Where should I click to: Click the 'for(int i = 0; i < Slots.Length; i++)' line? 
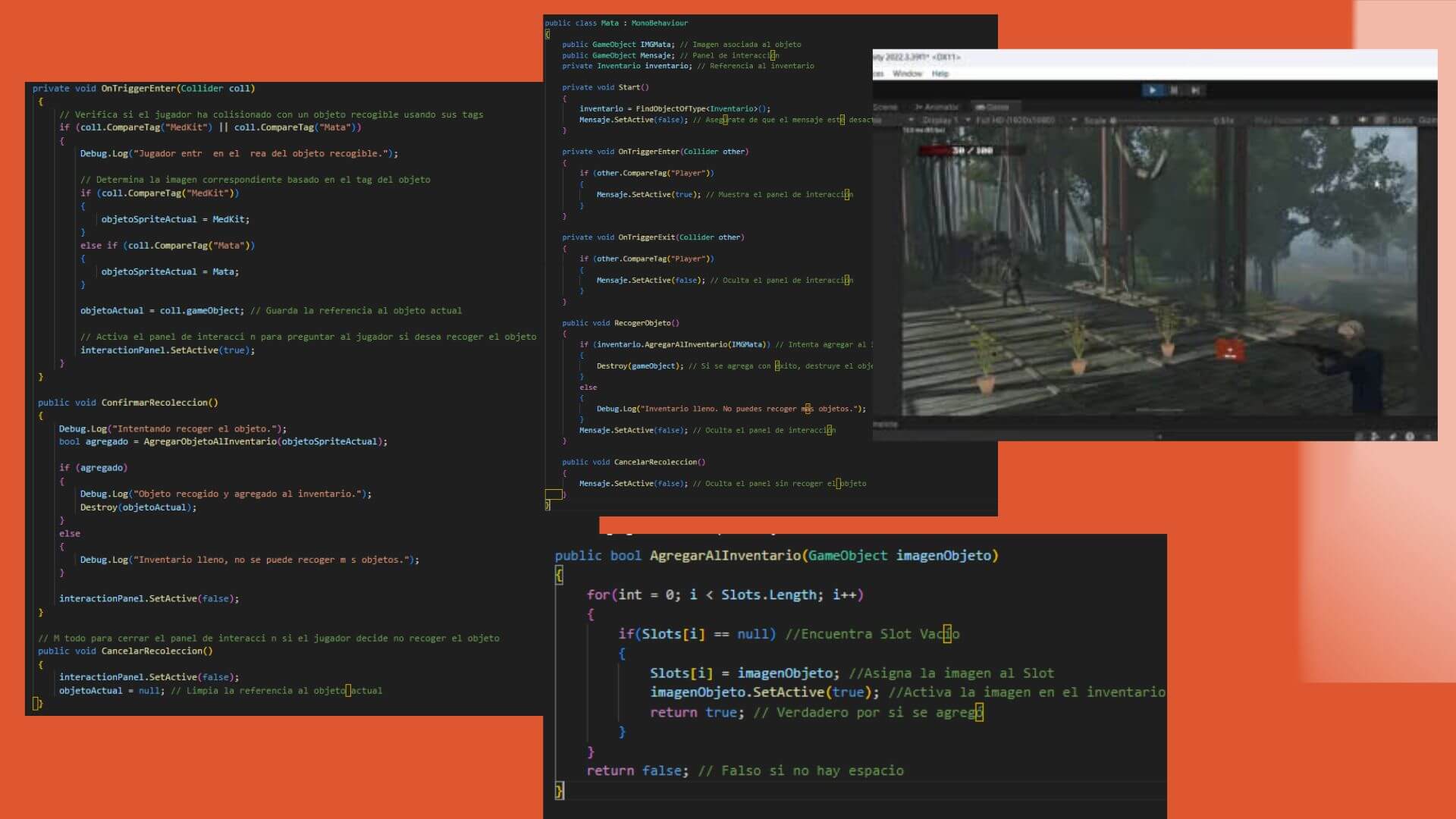pos(725,595)
